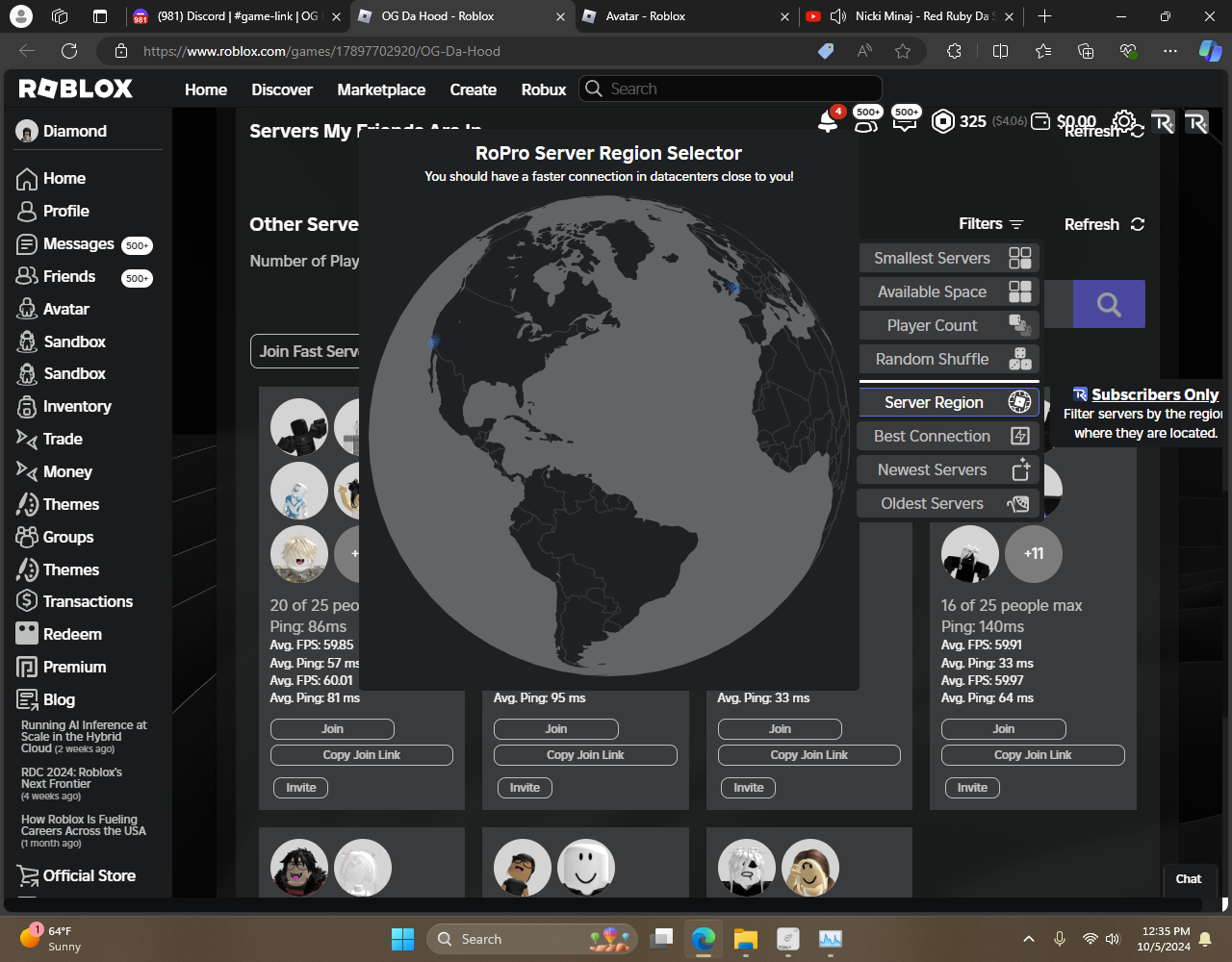Open Transactions in the sidebar
The image size is (1232, 962).
75,601
